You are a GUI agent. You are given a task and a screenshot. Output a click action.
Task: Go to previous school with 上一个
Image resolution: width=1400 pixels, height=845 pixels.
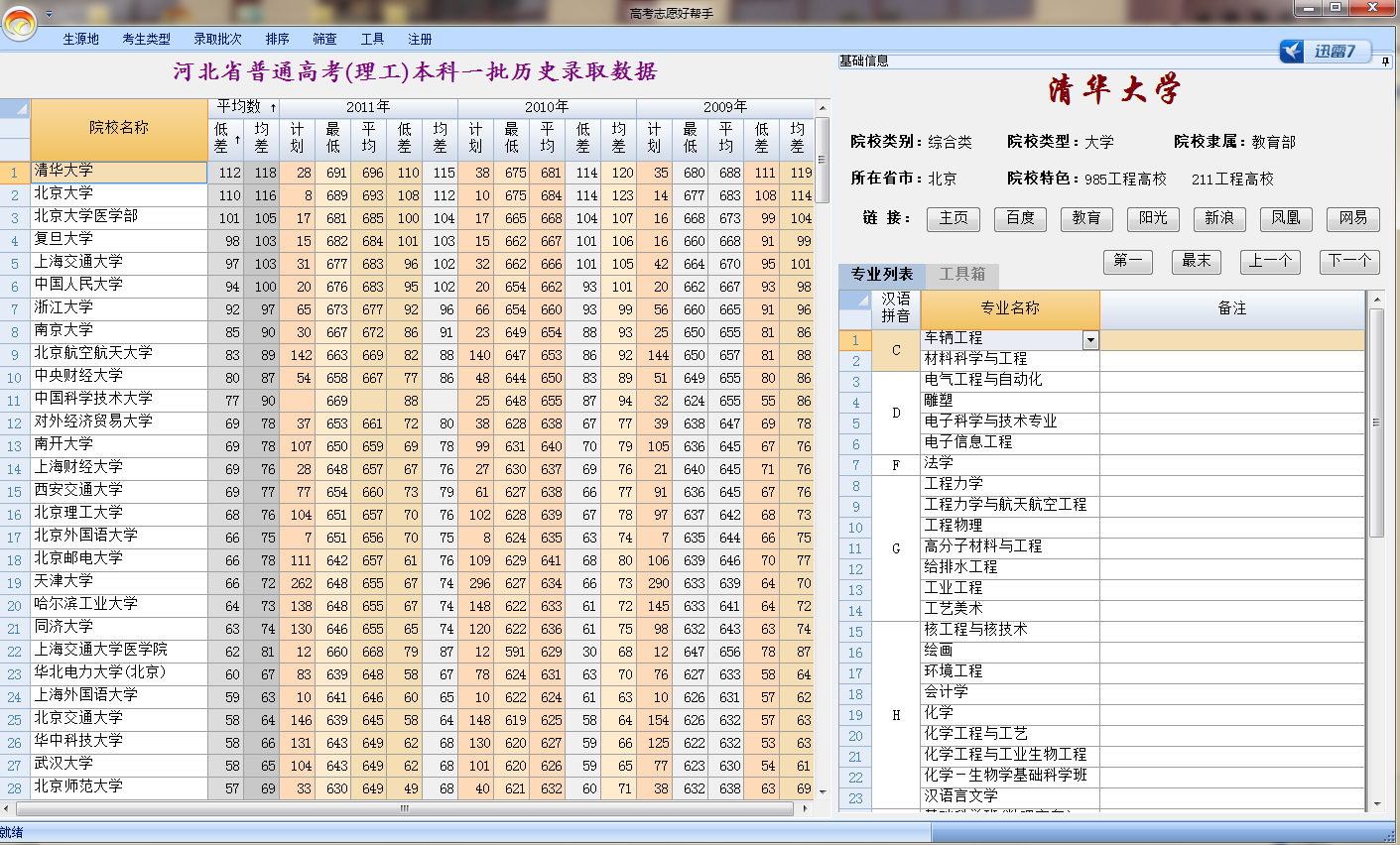click(x=1270, y=261)
